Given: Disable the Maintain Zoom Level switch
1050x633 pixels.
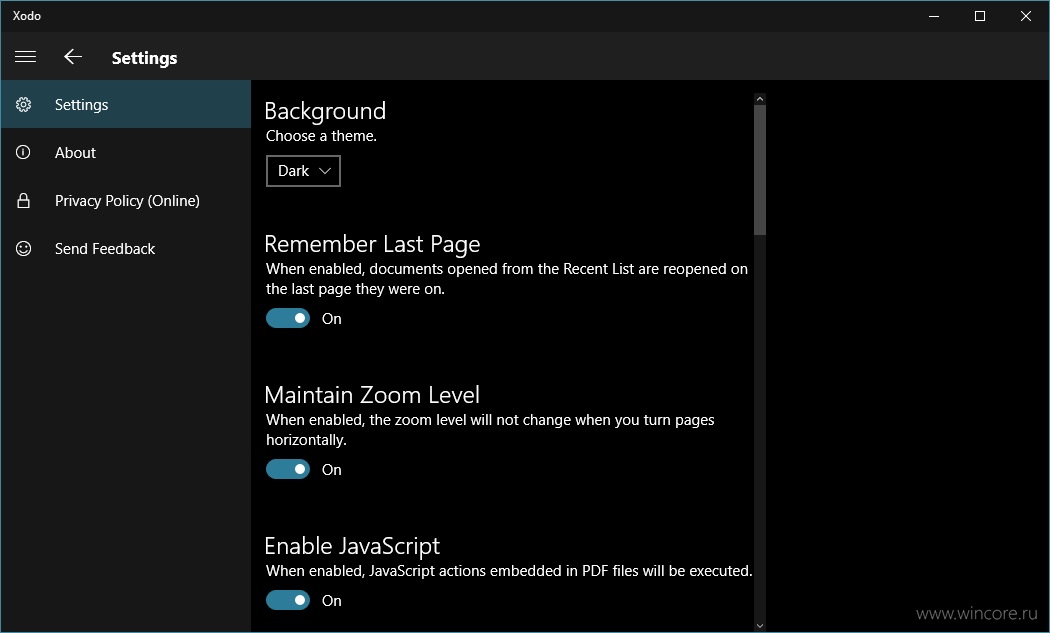Looking at the screenshot, I should click(288, 469).
